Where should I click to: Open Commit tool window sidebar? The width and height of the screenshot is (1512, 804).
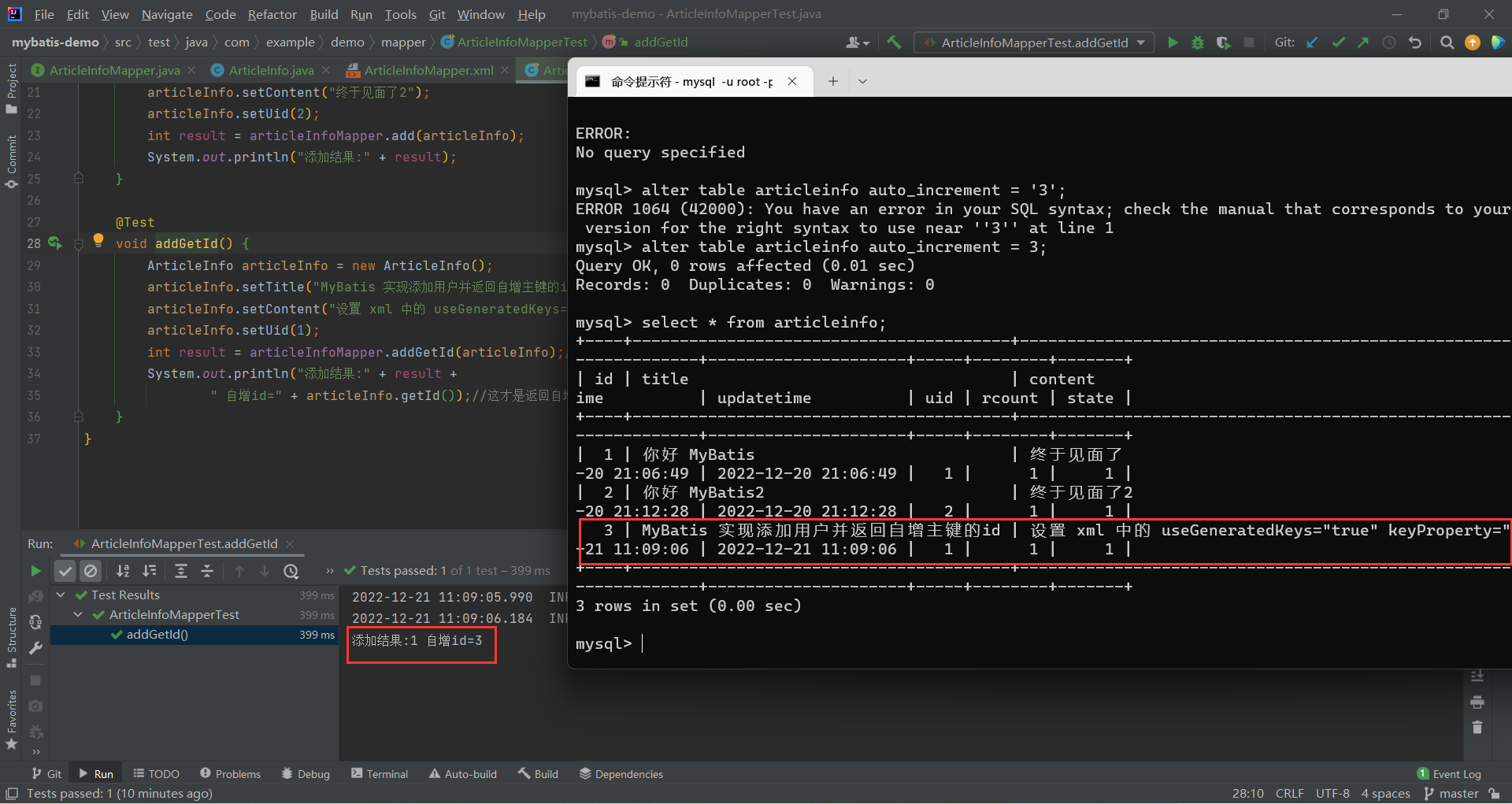click(x=11, y=161)
